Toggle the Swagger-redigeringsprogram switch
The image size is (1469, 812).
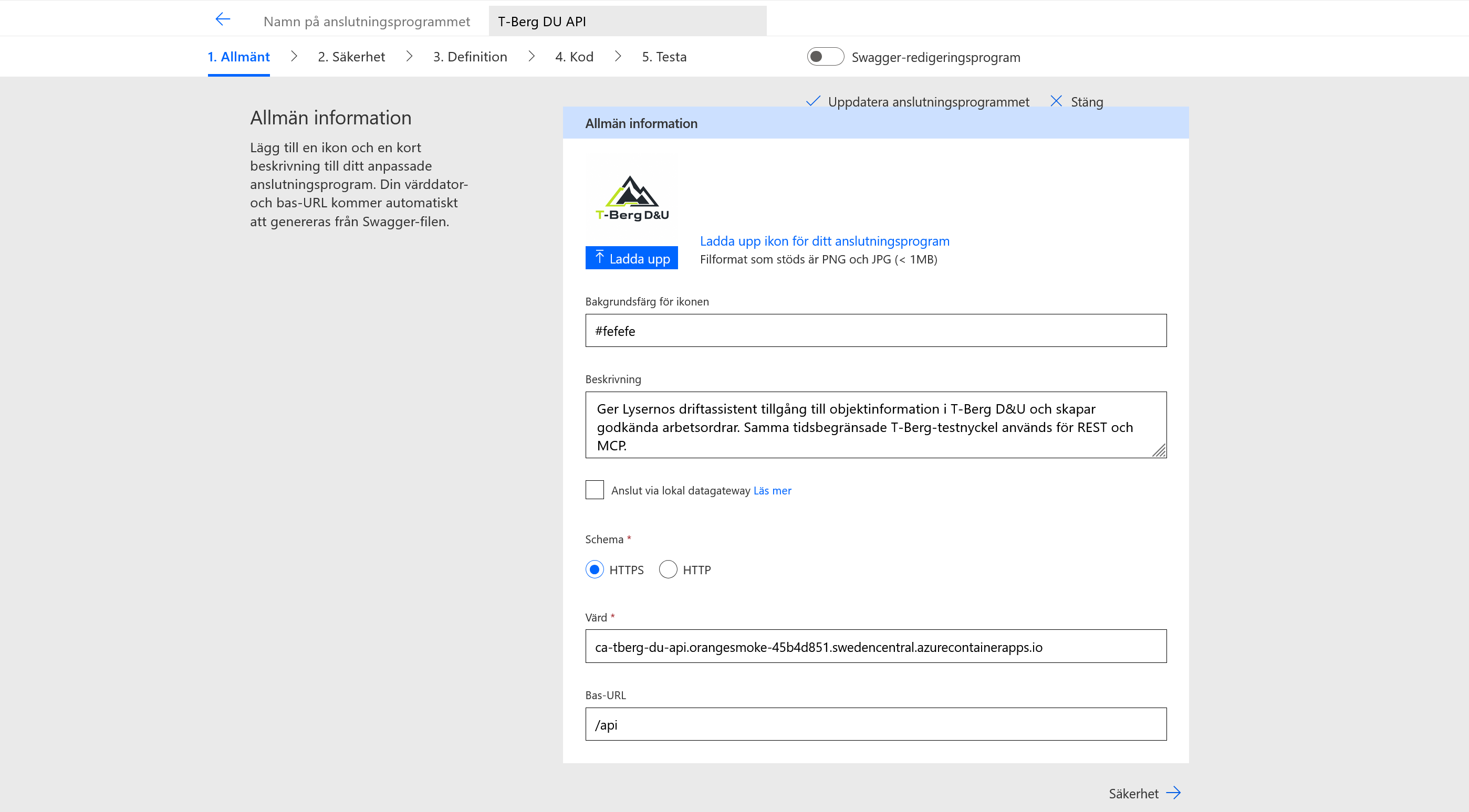(825, 56)
